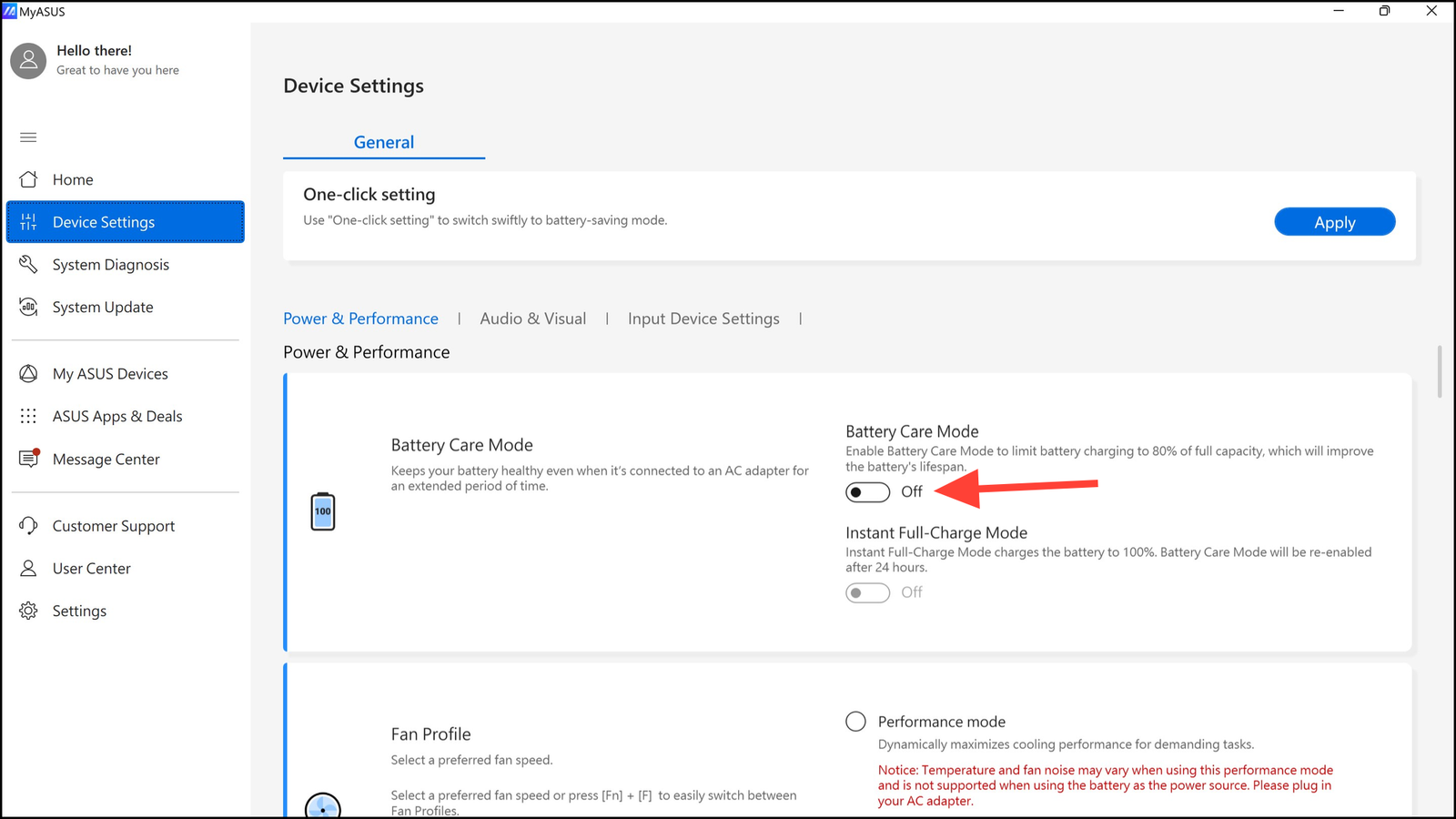
Task: Enable Battery Care Mode
Action: coord(867,491)
